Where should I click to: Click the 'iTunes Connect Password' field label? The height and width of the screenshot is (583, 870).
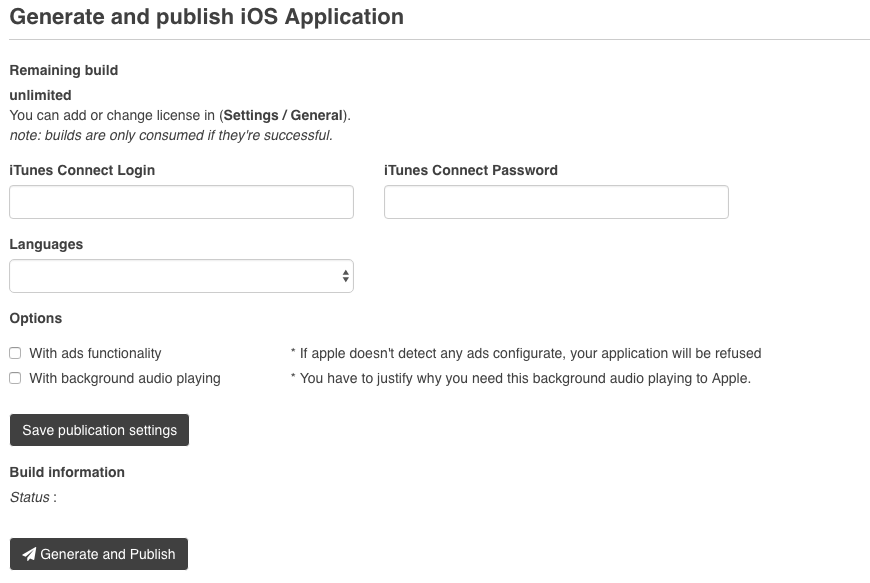(x=471, y=170)
